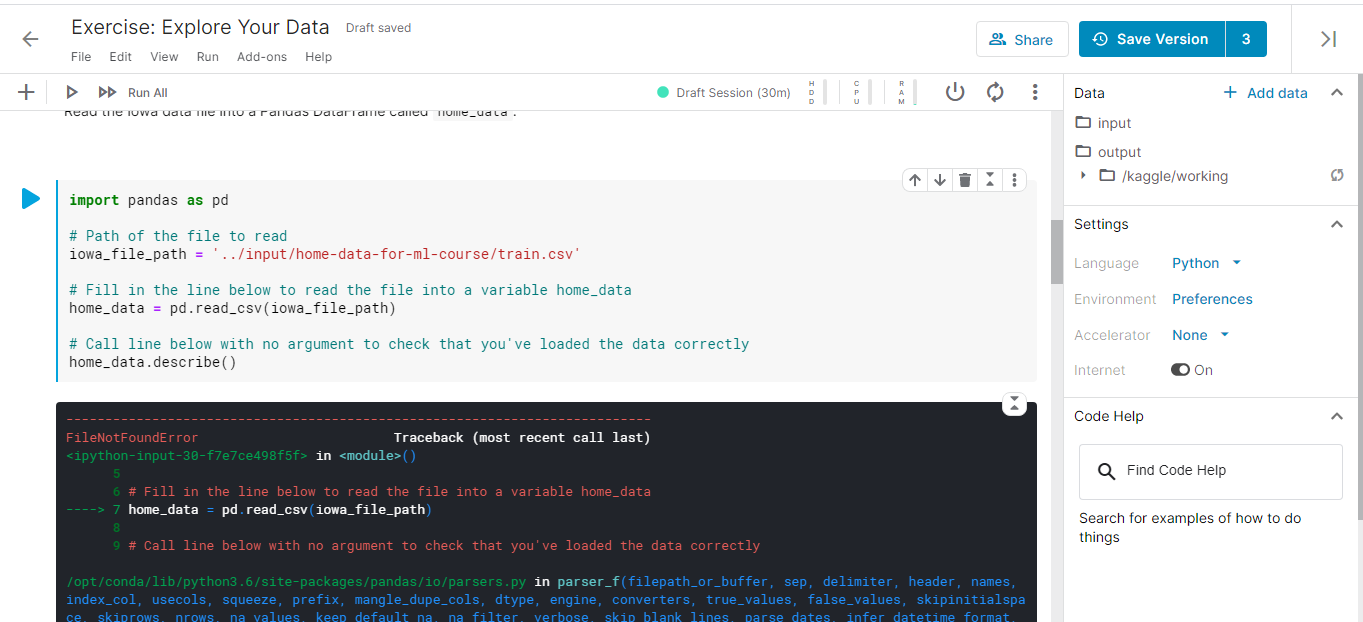The height and width of the screenshot is (622, 1363).
Task: Collapse the cell output panel
Action: click(1014, 404)
